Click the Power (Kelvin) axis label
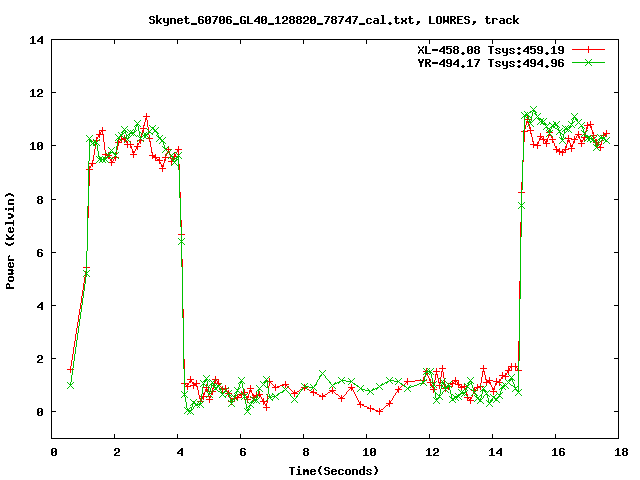 (10, 241)
